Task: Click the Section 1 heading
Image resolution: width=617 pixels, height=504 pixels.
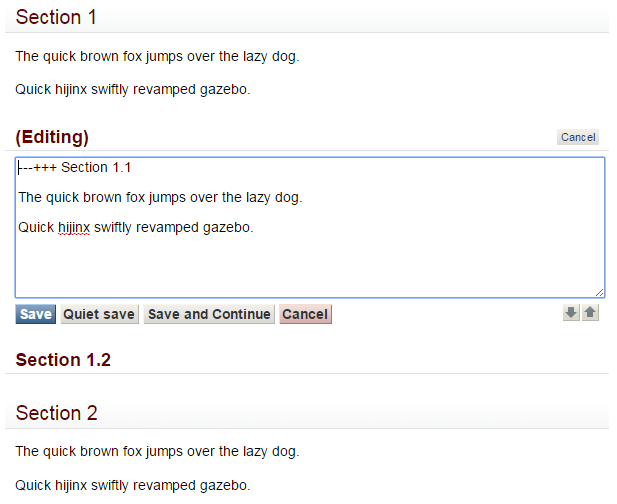Action: coord(56,17)
